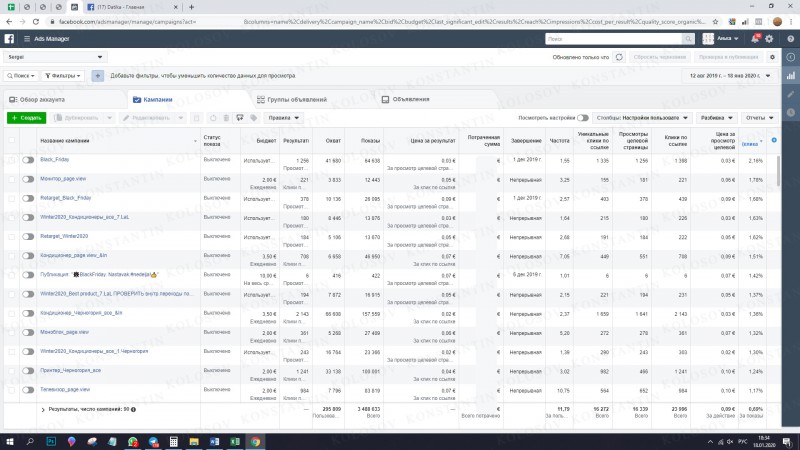Open the notifications bell

755,39
